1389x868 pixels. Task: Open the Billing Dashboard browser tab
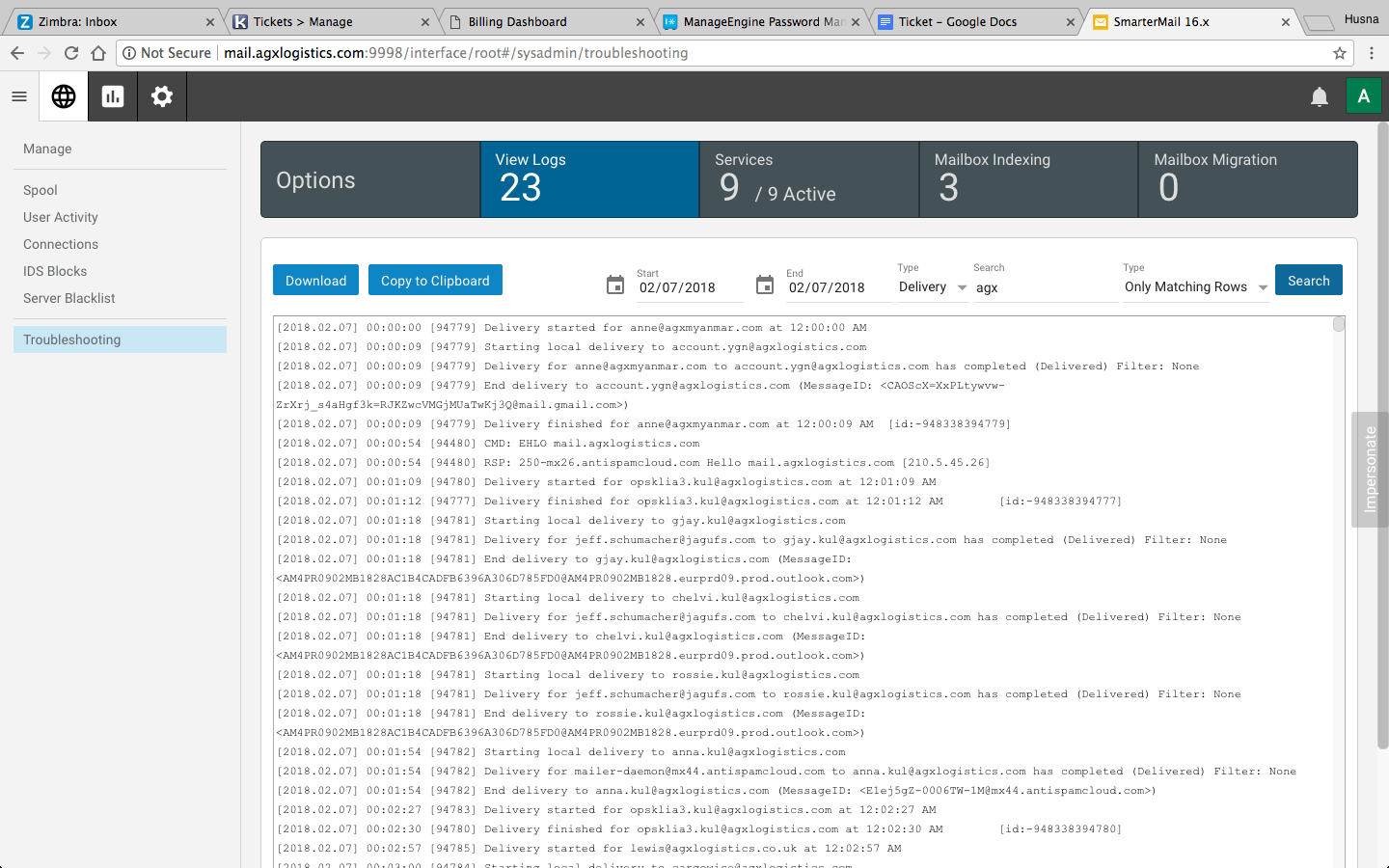coord(545,21)
